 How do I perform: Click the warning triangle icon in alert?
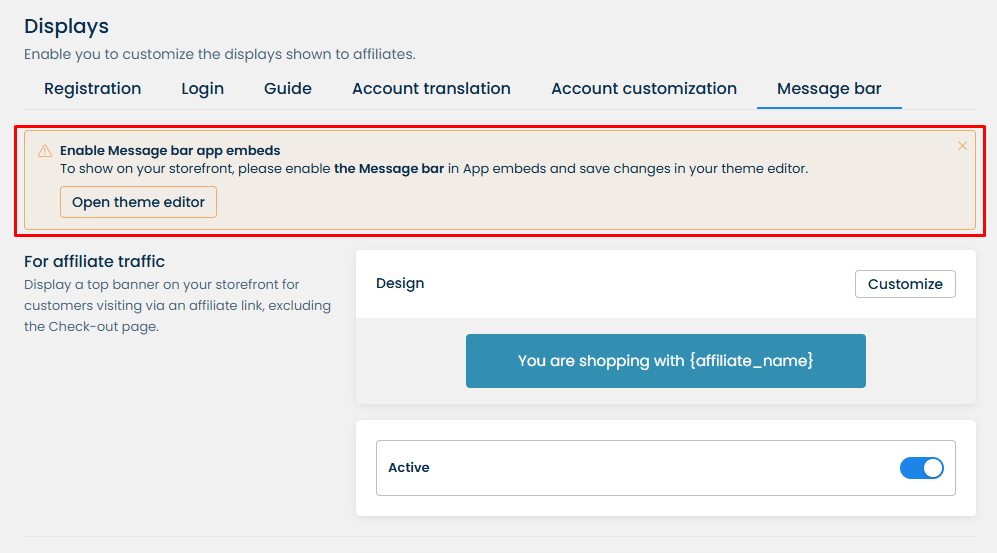[45, 151]
